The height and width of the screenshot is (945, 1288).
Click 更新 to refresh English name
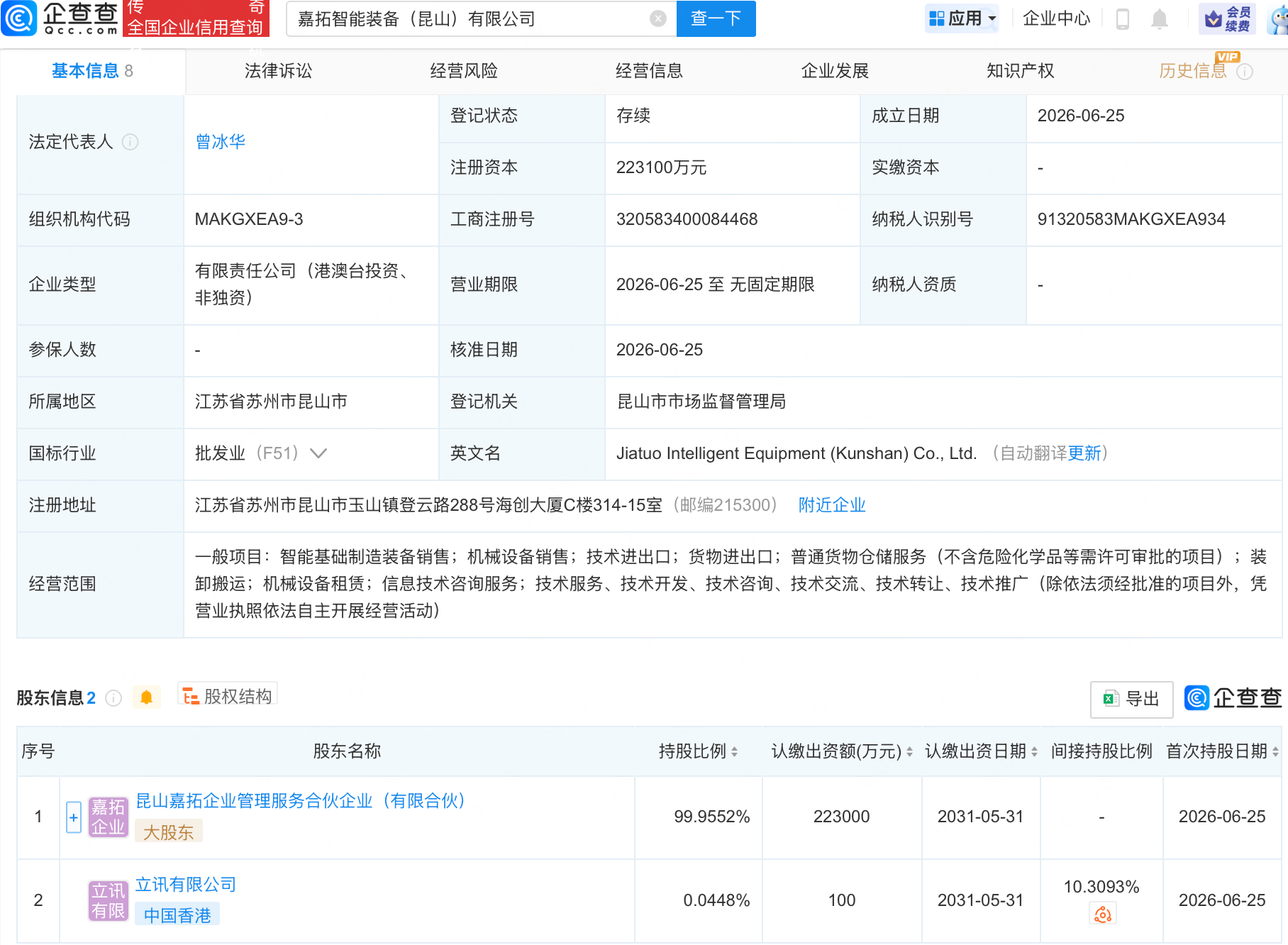click(1084, 453)
